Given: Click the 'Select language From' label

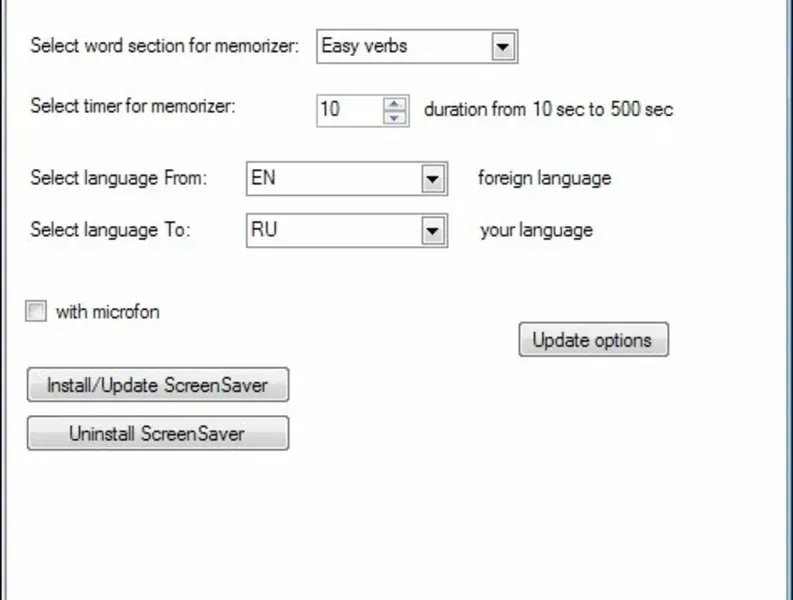Looking at the screenshot, I should click(118, 179).
